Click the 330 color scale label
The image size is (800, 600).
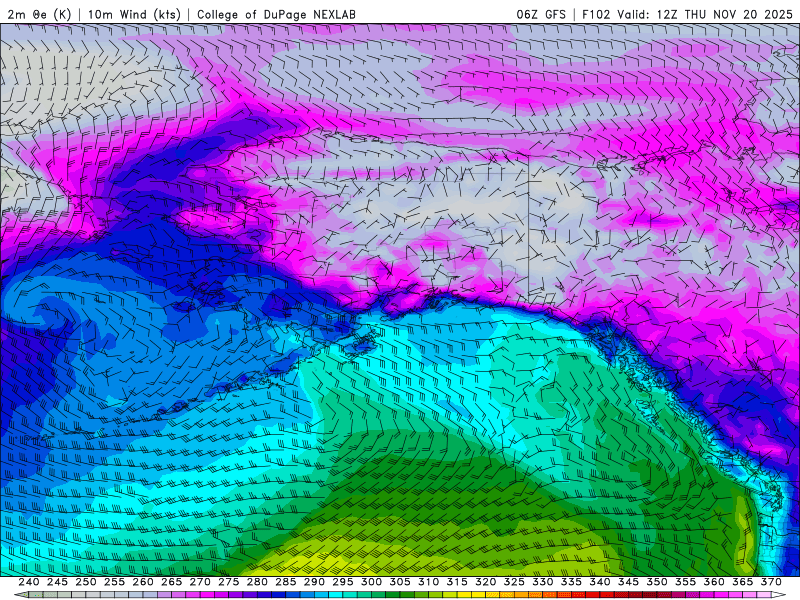[x=543, y=582]
